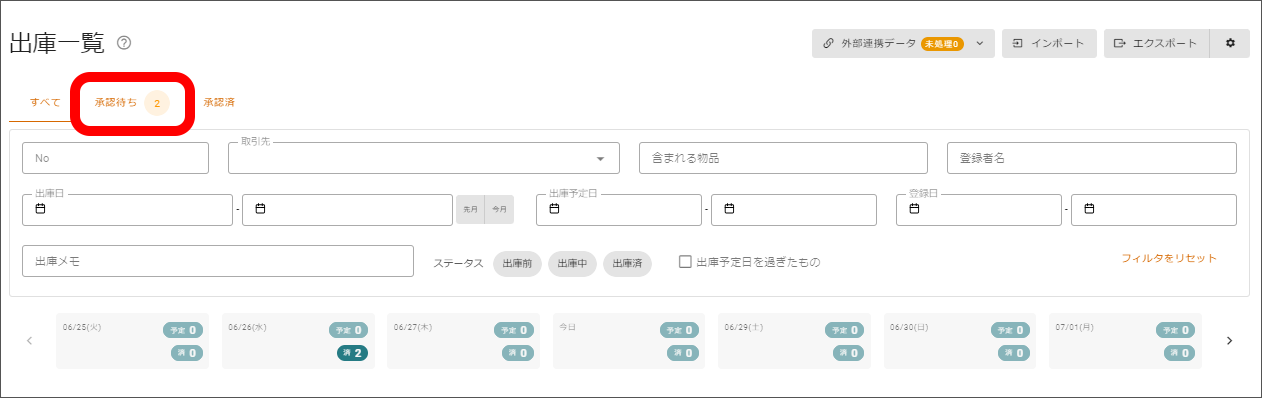Select the 06/25(火) date card
The width and height of the screenshot is (1262, 398).
(132, 341)
